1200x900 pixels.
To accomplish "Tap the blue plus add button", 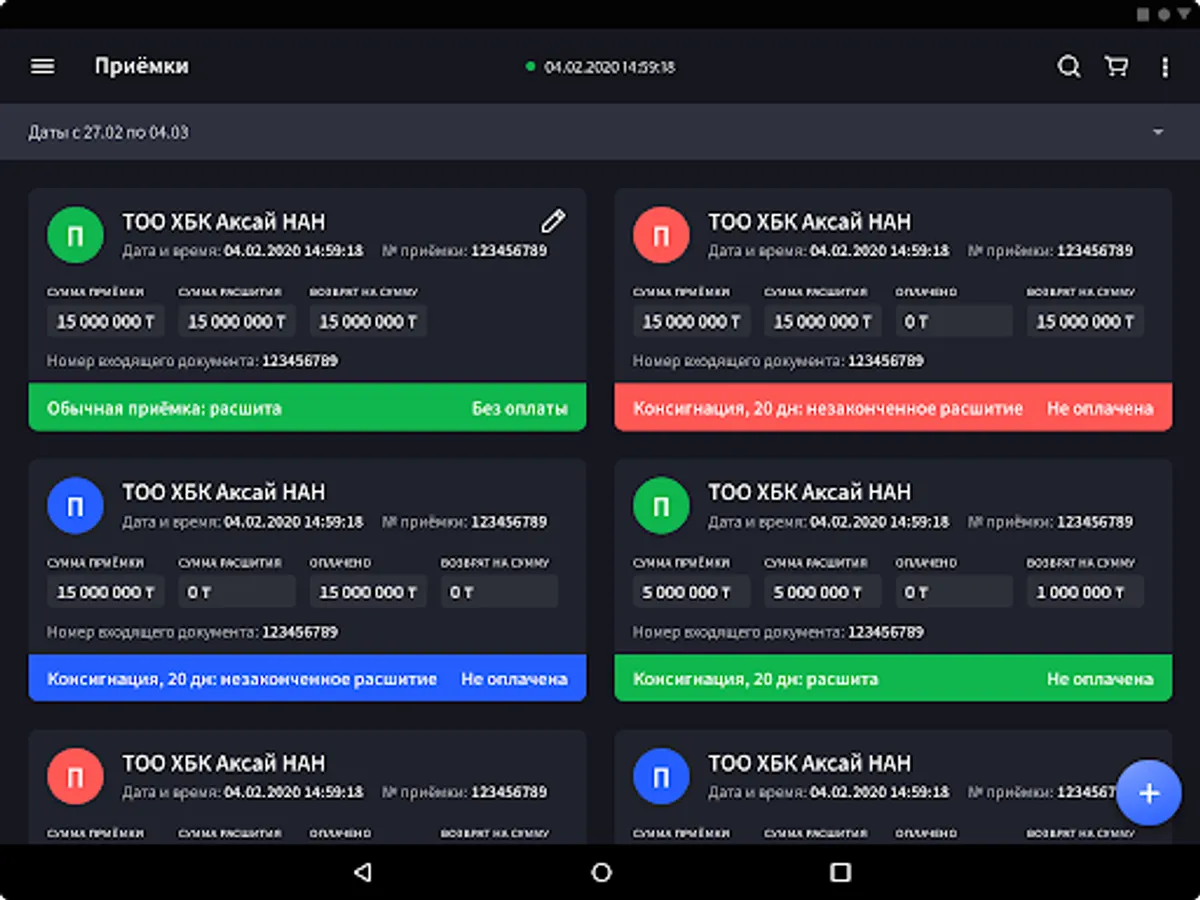I will click(x=1149, y=794).
